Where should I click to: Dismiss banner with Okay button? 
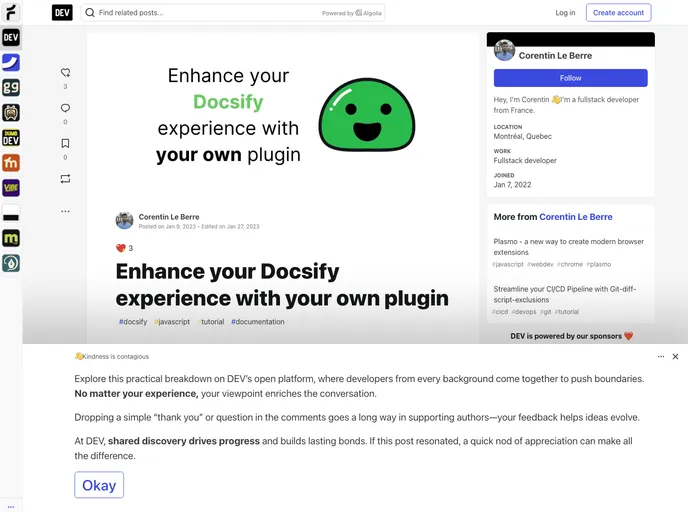pos(99,485)
